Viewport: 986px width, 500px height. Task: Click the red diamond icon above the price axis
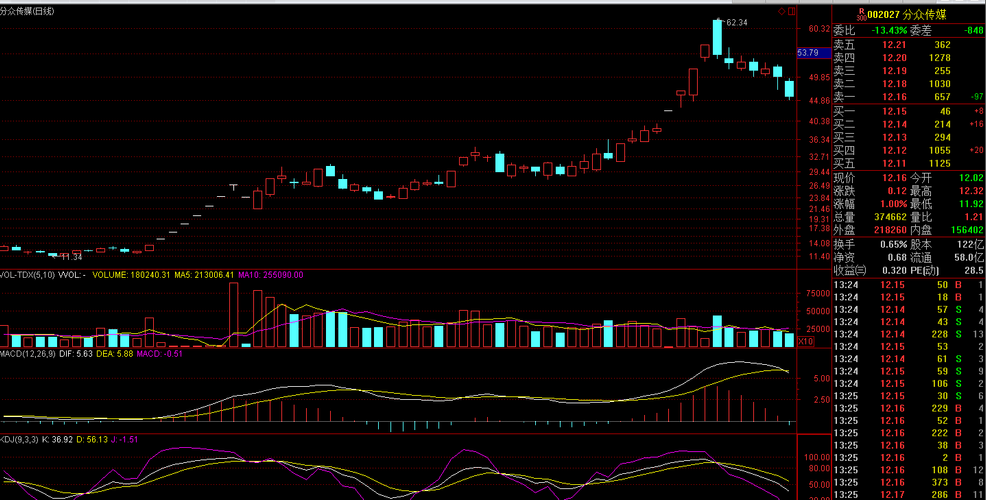pyautogui.click(x=782, y=11)
